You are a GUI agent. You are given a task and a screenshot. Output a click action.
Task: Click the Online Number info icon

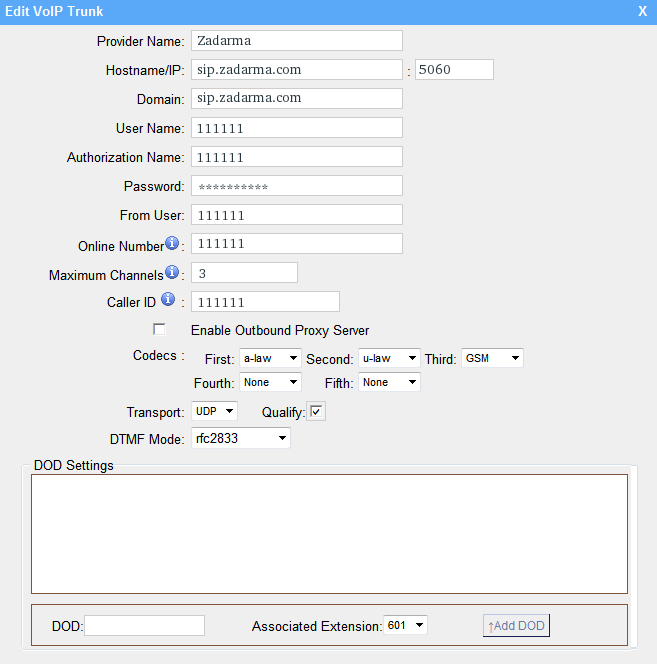pos(172,244)
